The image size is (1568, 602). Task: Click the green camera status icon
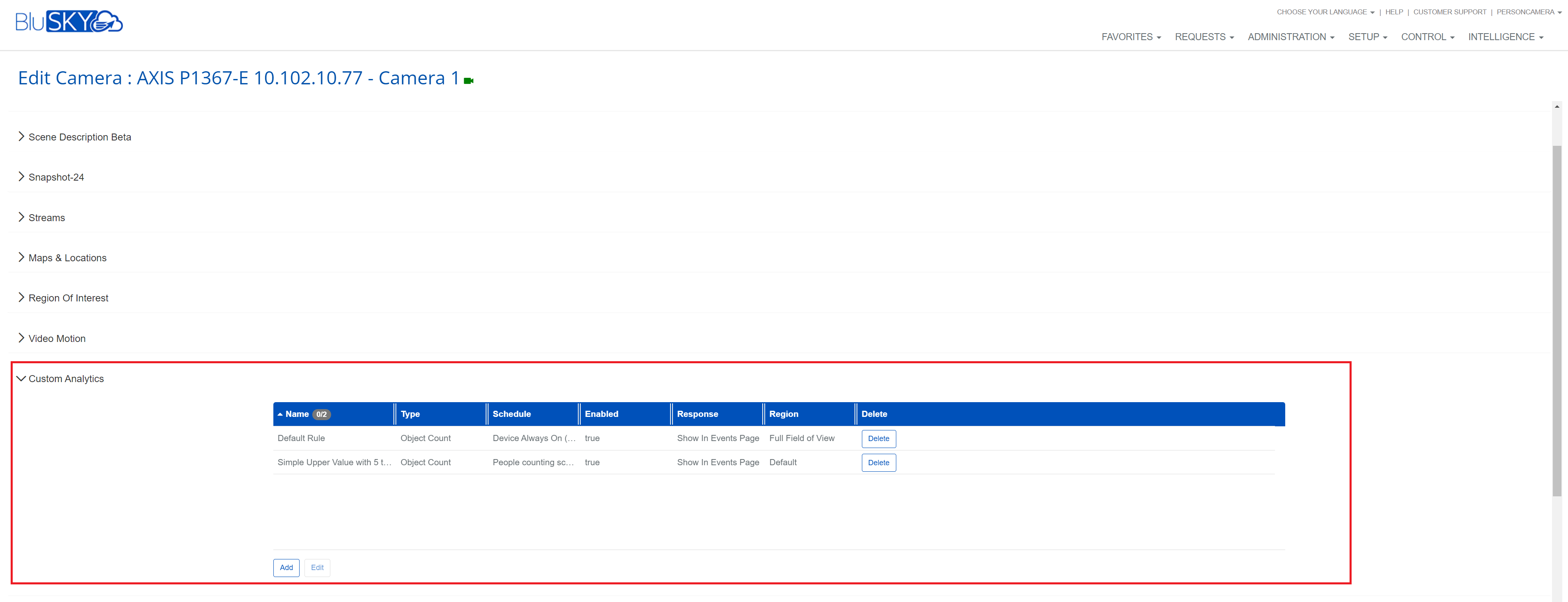pos(468,81)
